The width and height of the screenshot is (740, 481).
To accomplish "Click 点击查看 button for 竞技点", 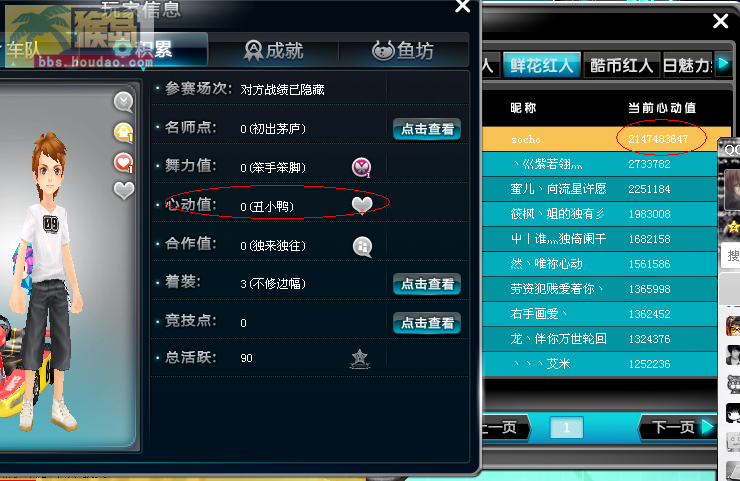I will 427,323.
